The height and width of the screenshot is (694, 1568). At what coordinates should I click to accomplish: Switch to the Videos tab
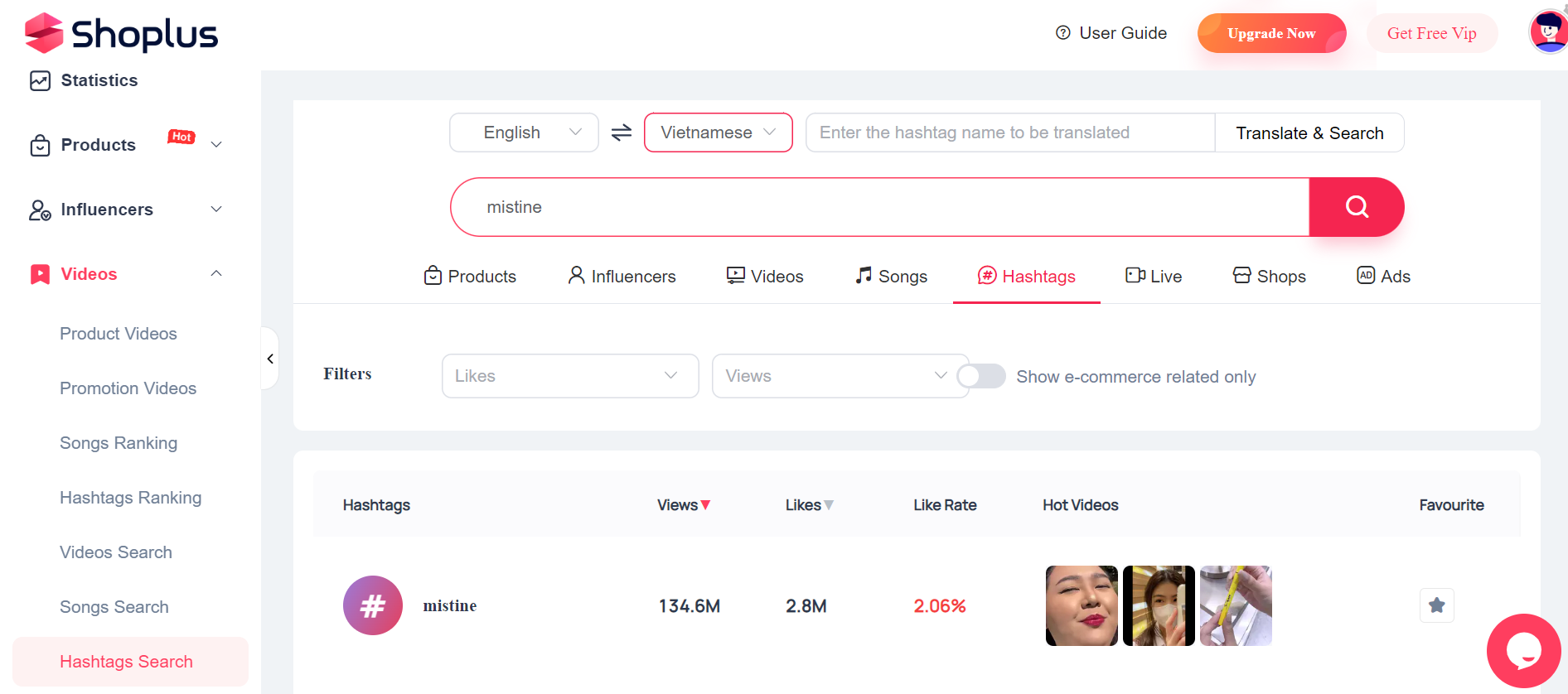765,277
